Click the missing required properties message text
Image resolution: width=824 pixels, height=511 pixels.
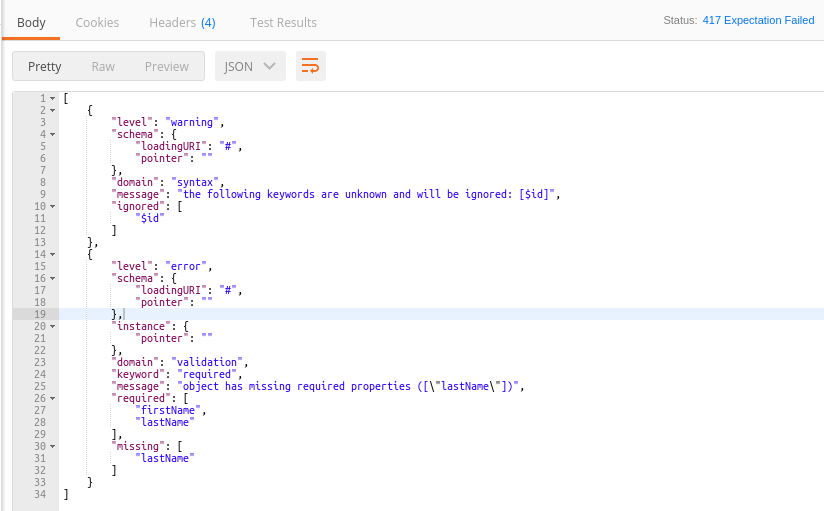pyautogui.click(x=348, y=386)
